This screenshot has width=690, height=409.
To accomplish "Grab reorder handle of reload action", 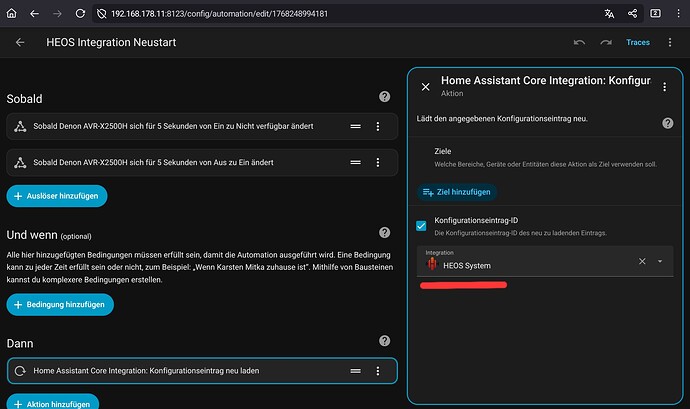I will coord(356,371).
